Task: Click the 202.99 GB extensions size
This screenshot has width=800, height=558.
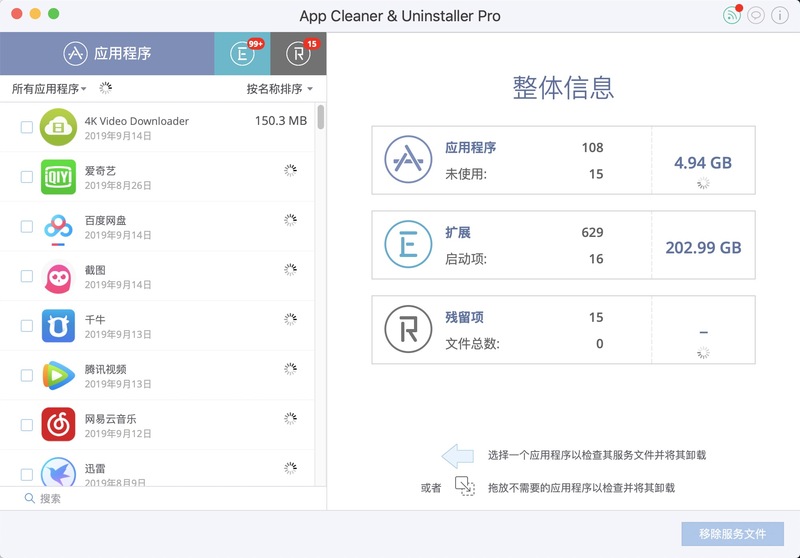Action: 703,248
